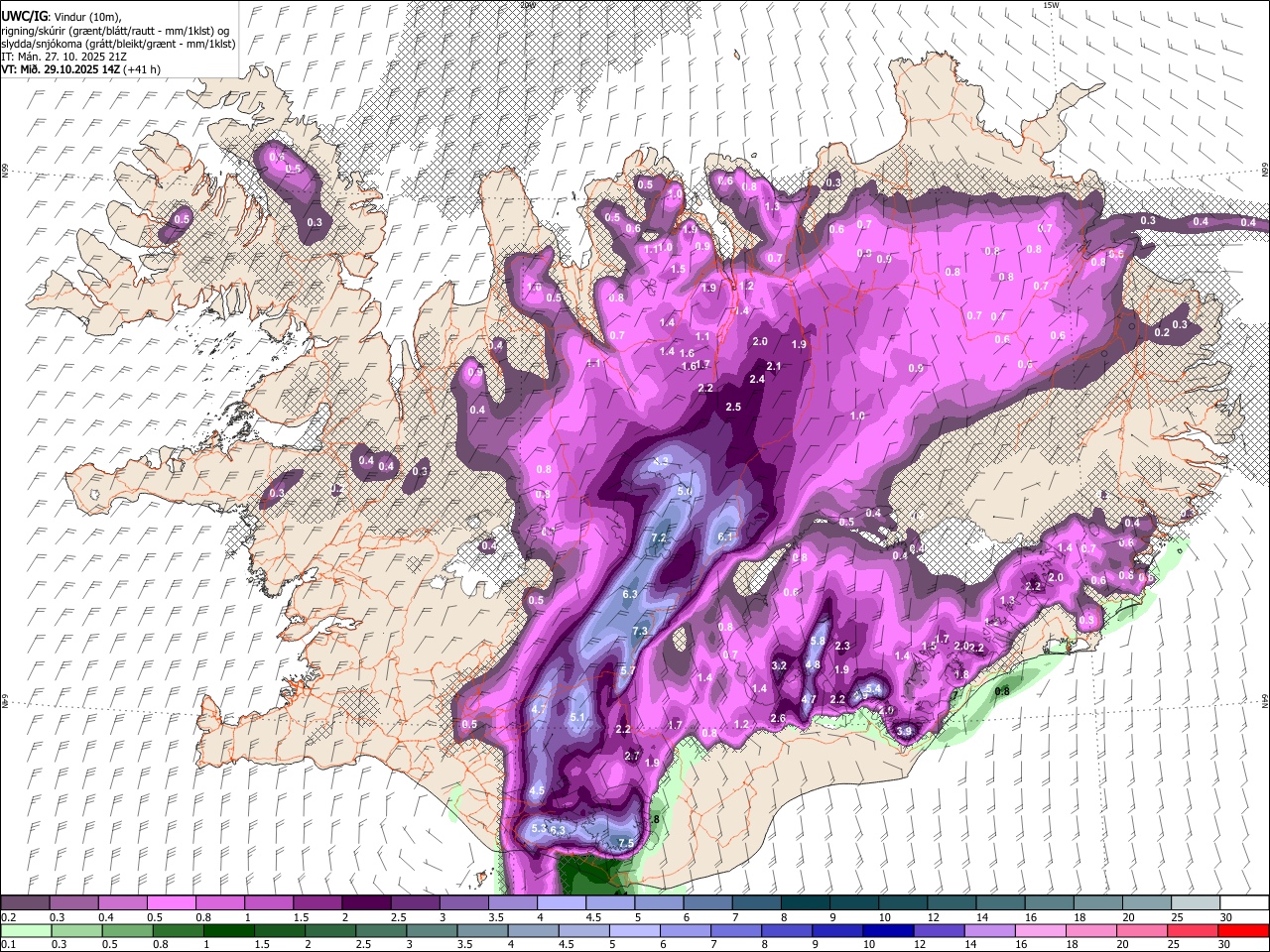
Task: Click the 6.1 precipitation value on the map
Action: (725, 537)
